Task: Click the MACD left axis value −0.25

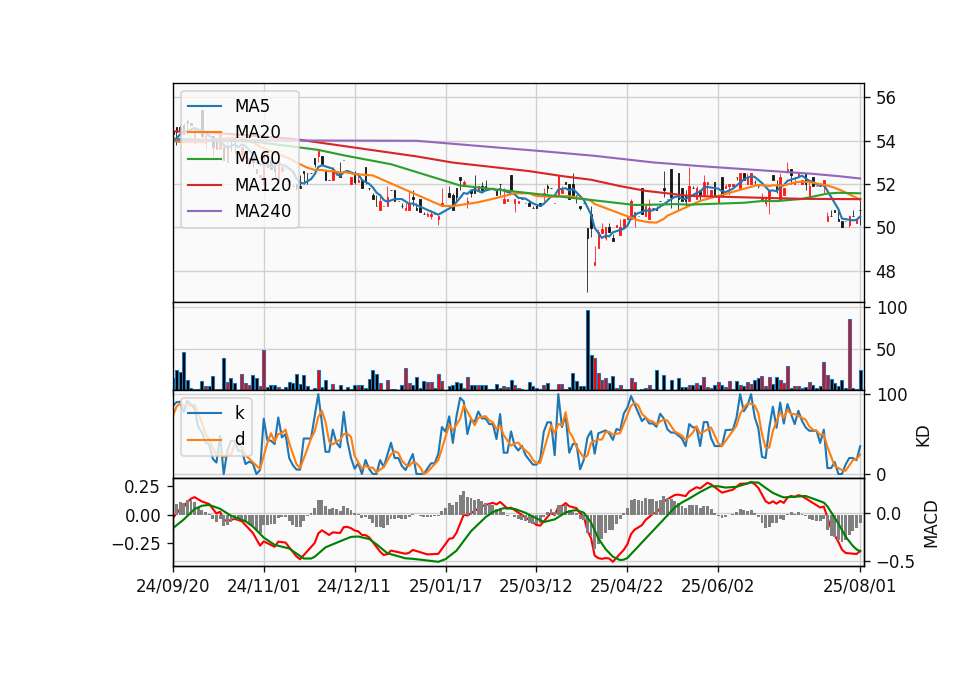Action: 137,544
